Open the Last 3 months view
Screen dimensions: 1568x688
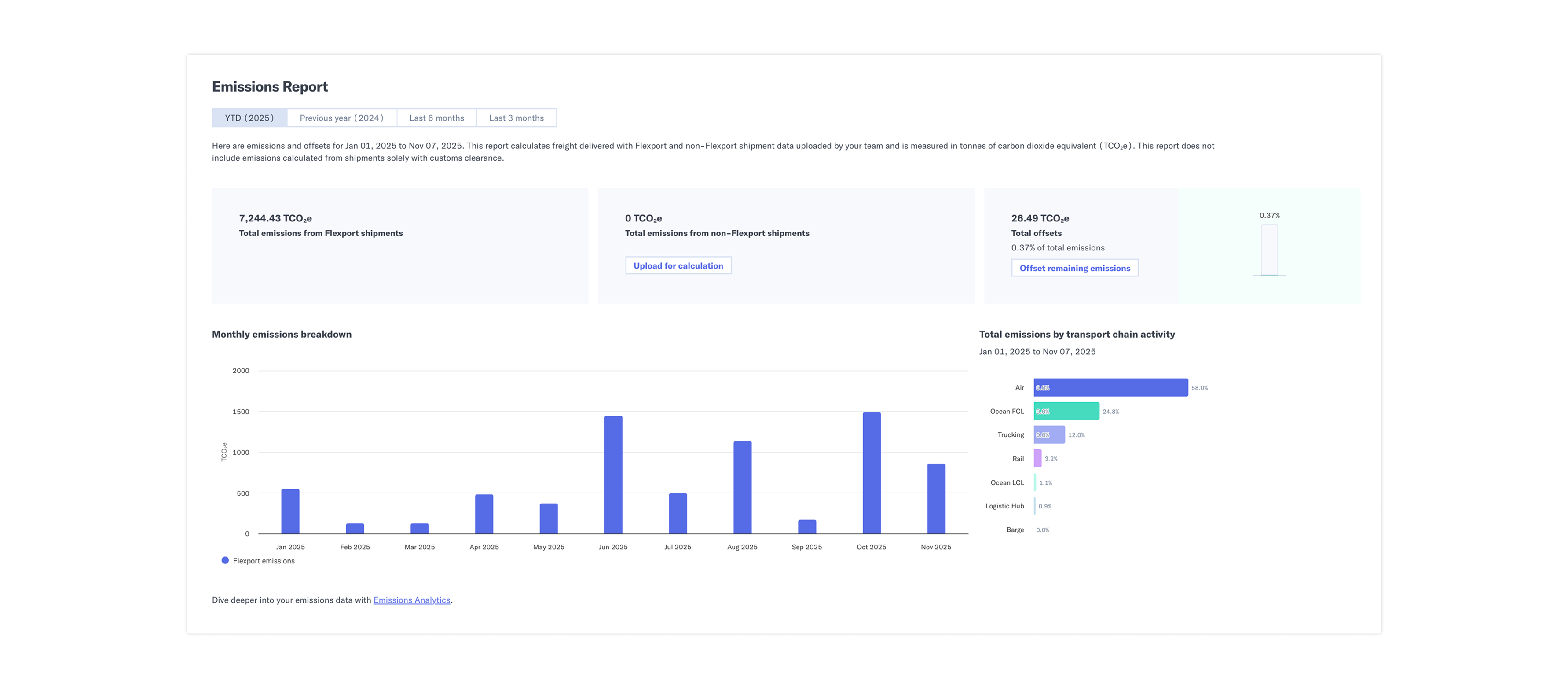(517, 118)
